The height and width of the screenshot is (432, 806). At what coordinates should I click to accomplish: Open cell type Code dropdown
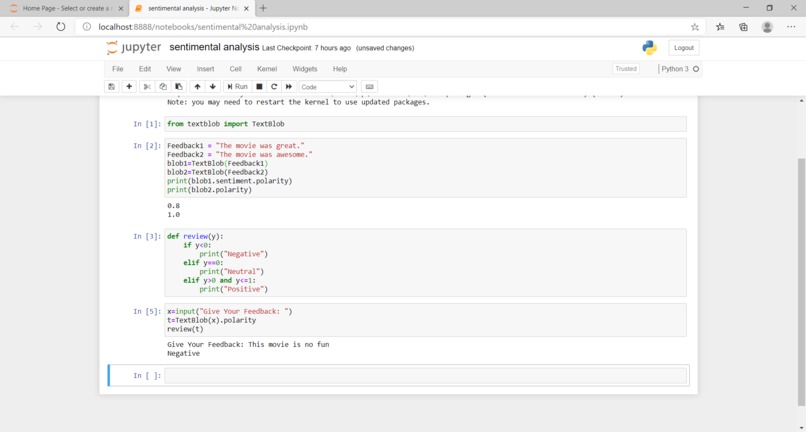click(327, 87)
